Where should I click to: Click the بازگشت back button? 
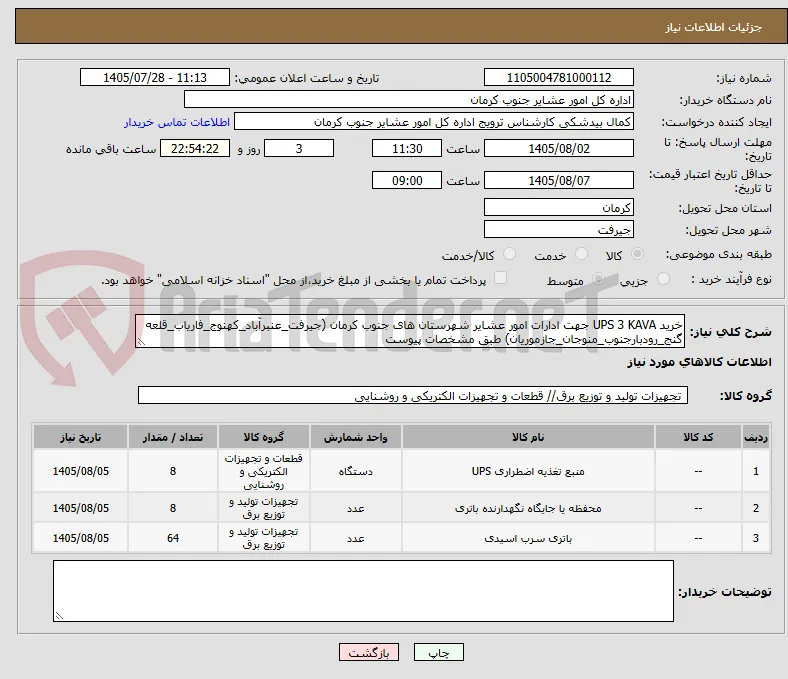(369, 652)
